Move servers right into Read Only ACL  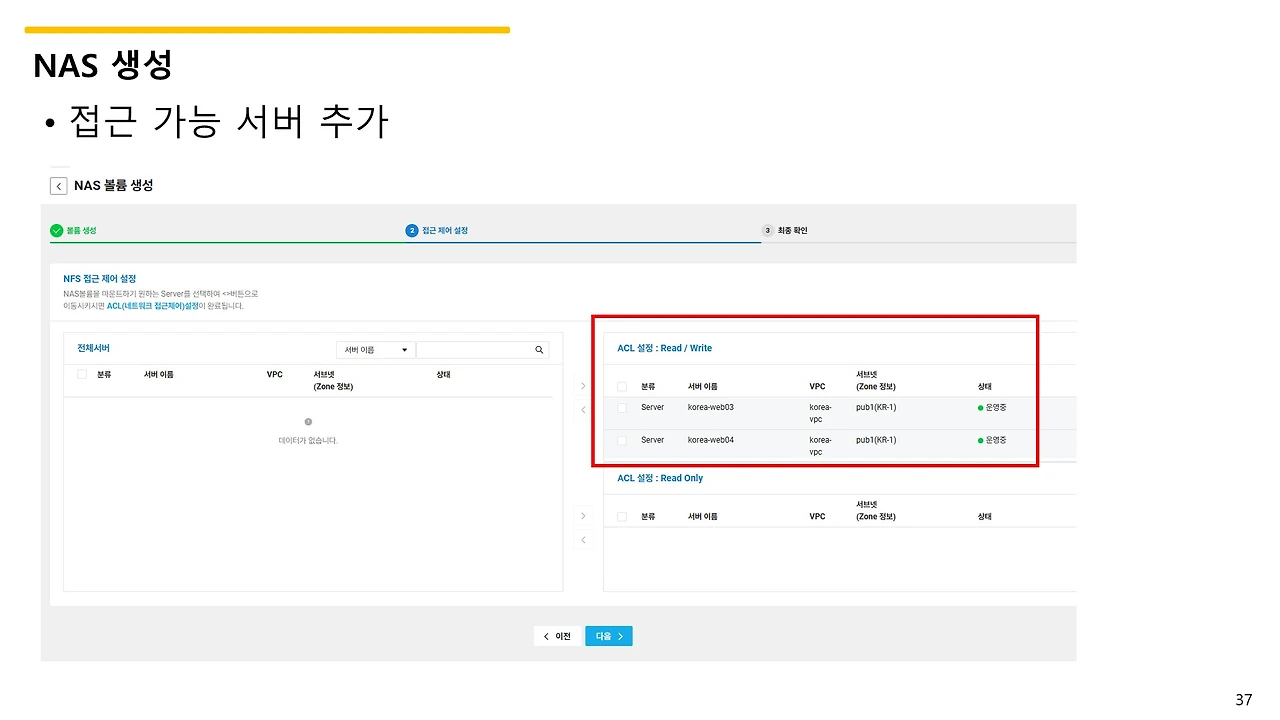click(x=583, y=516)
